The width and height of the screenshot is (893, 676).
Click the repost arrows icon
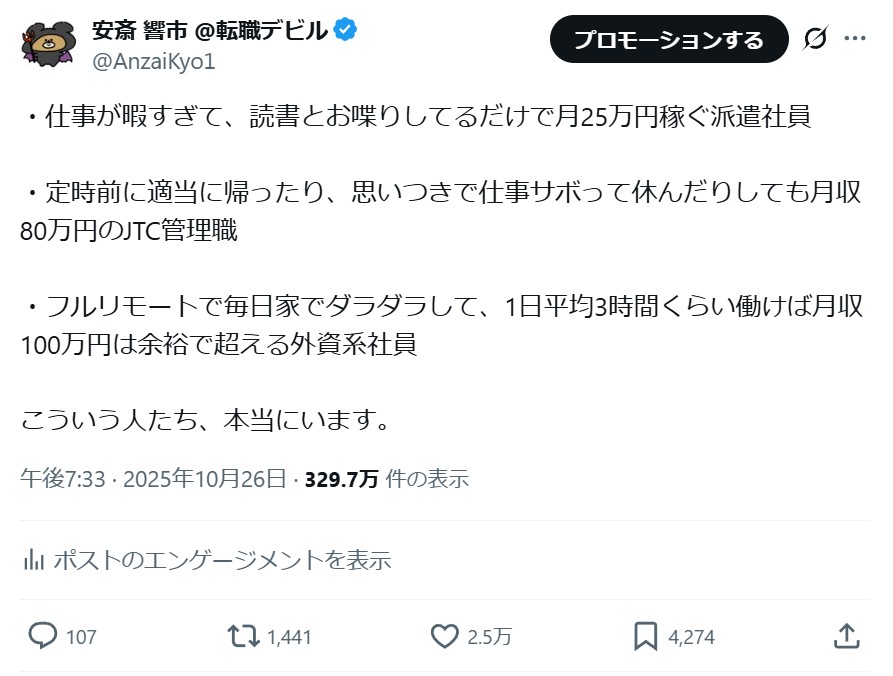242,636
